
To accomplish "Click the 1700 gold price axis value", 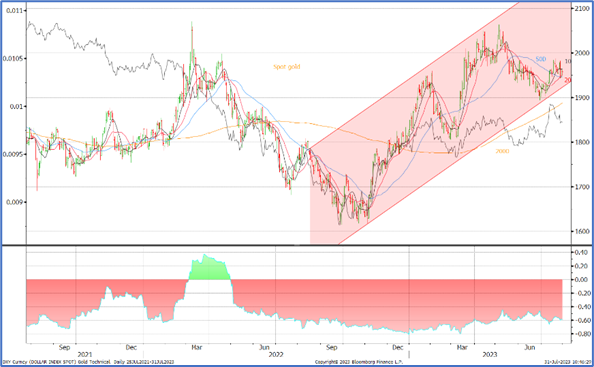I will pos(581,186).
